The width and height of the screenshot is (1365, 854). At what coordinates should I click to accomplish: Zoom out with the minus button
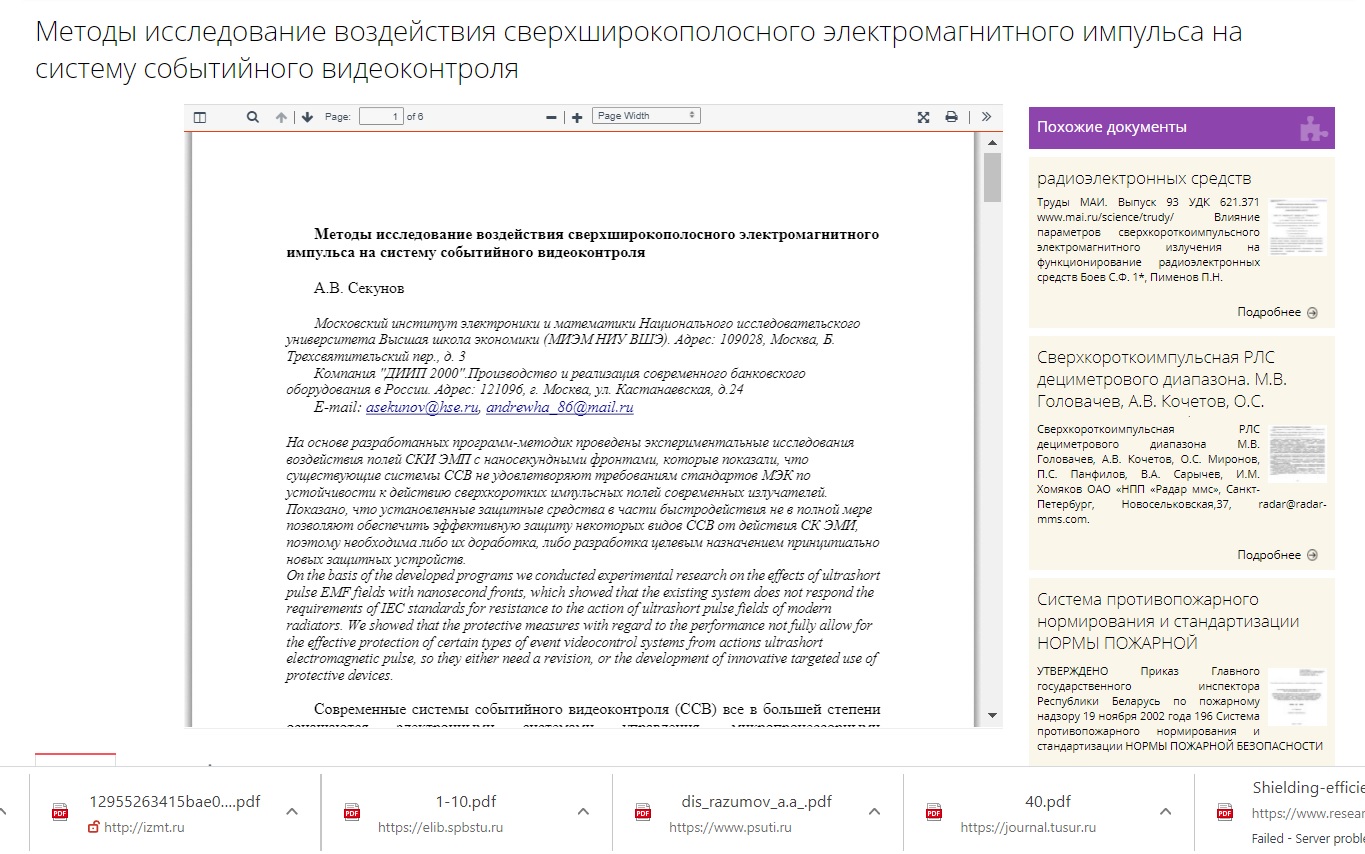point(551,117)
